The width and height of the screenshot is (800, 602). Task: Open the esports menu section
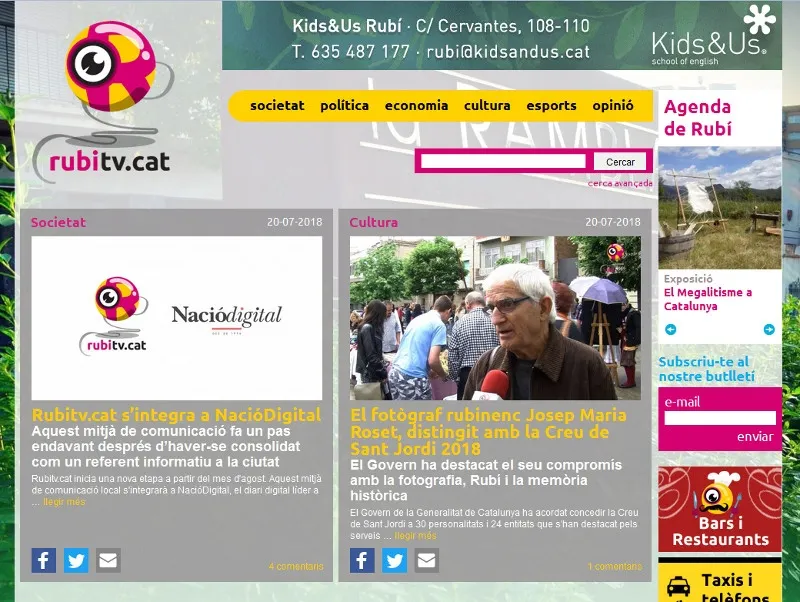[x=551, y=106]
